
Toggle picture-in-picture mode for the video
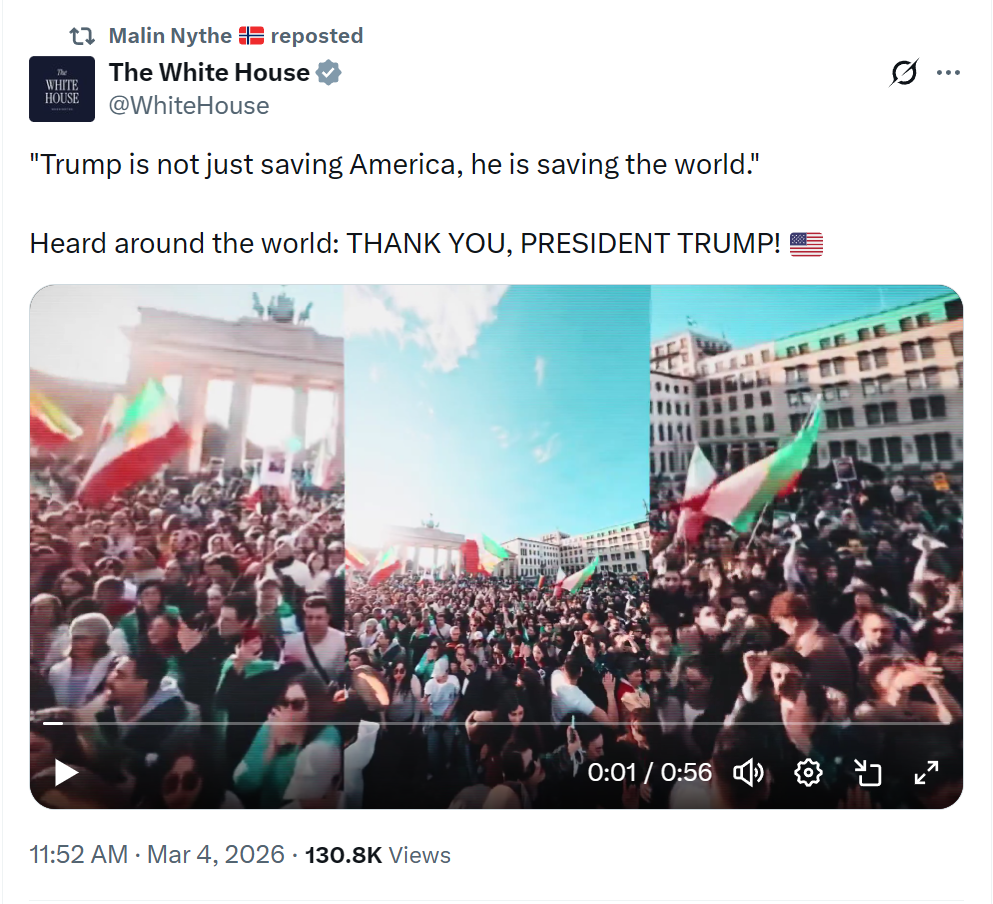(867, 772)
